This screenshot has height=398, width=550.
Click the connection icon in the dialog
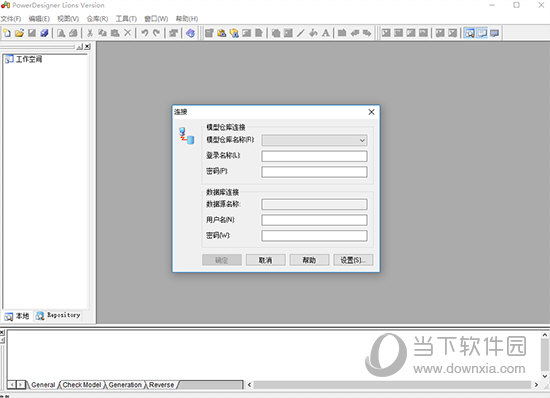(187, 136)
